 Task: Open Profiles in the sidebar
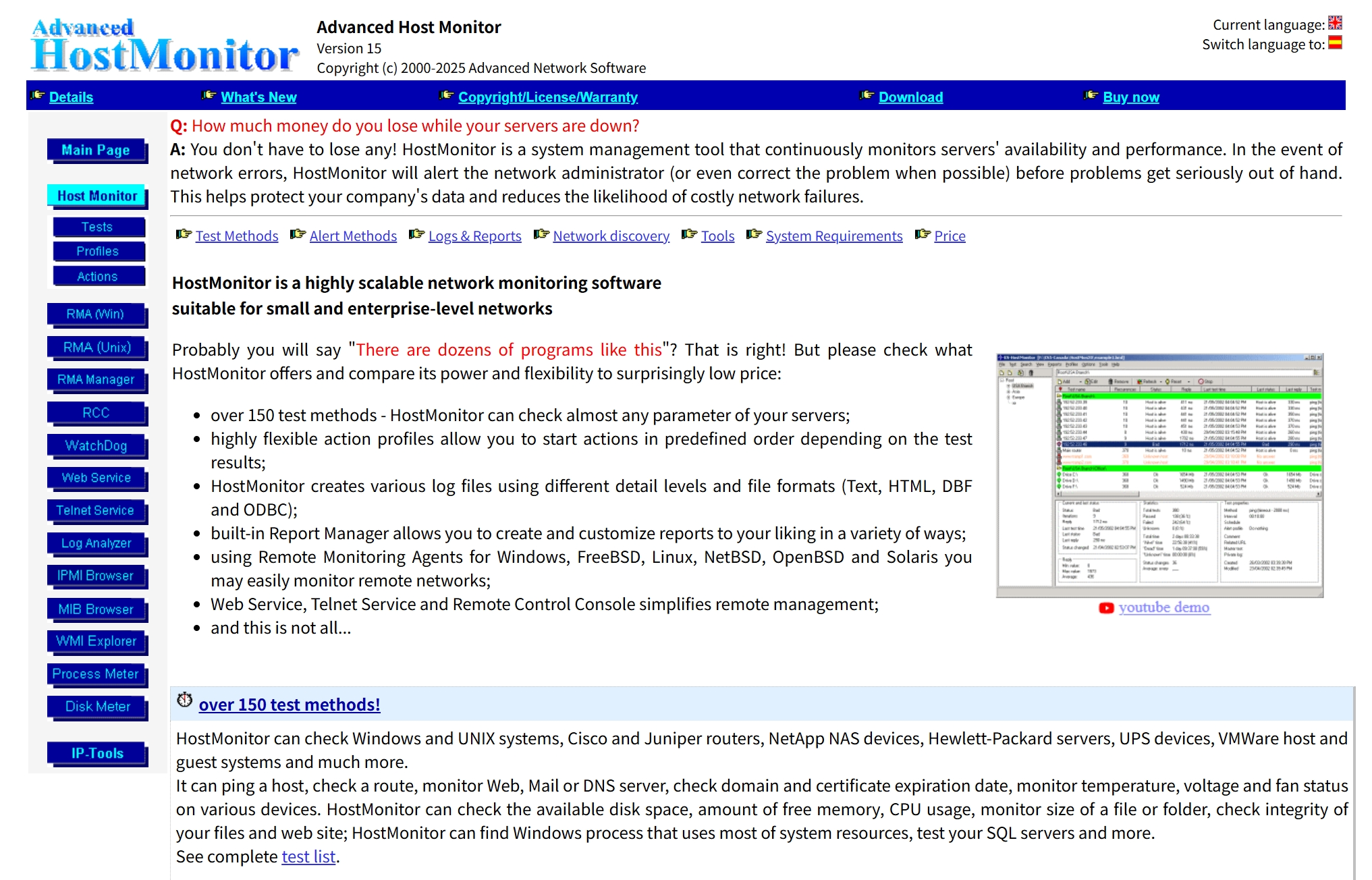click(x=99, y=252)
